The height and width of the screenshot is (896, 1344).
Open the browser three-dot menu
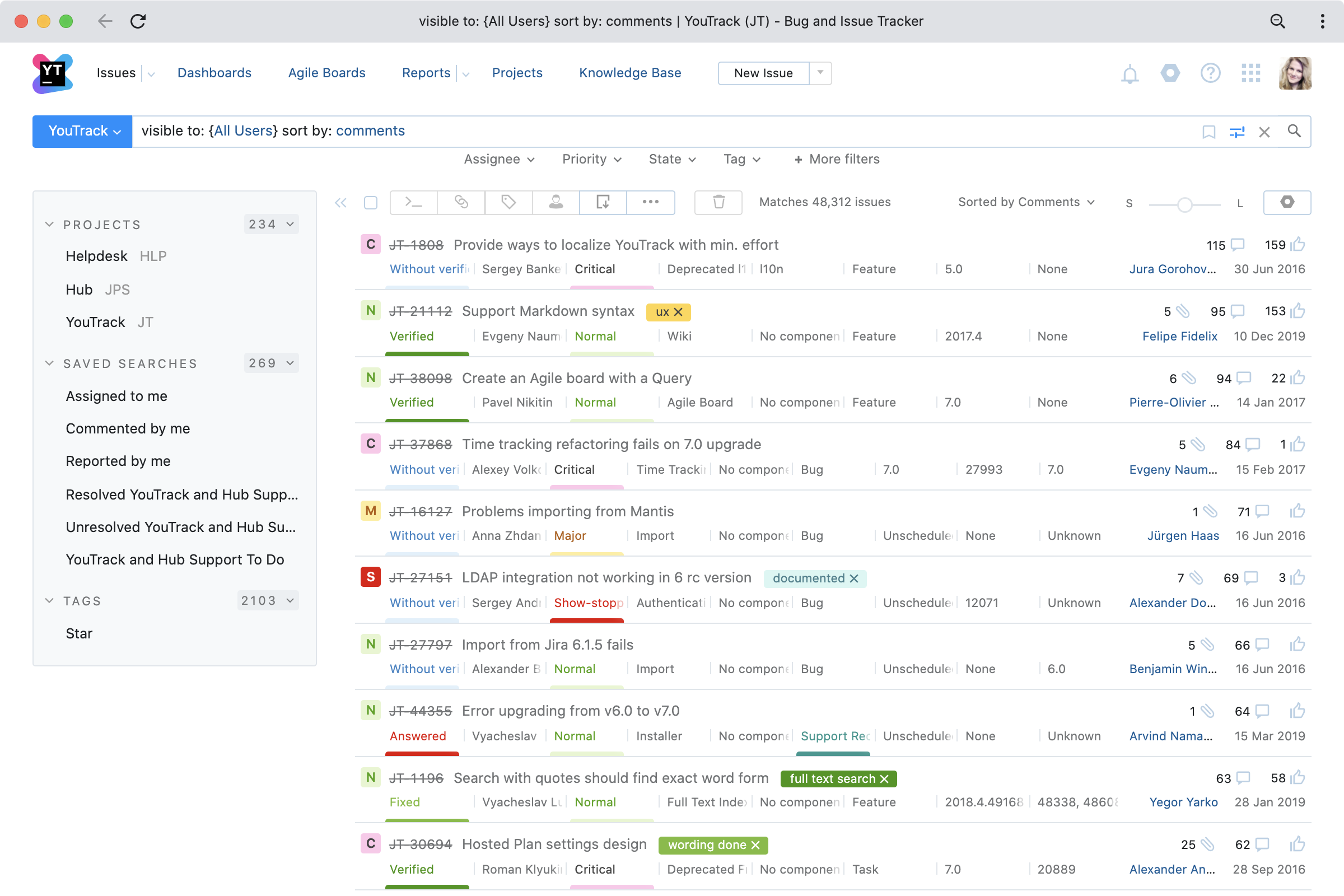pos(1322,21)
